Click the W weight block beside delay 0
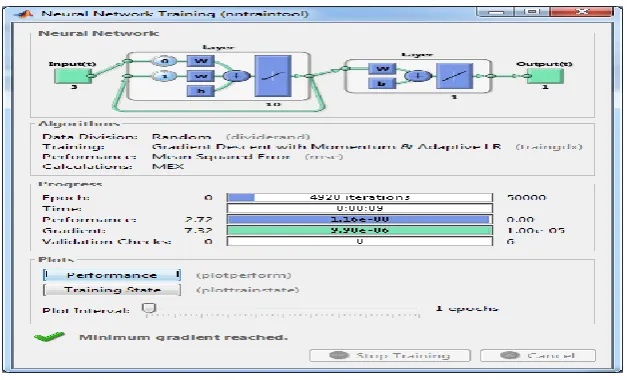Viewport: 631px width, 380px height. coord(200,61)
